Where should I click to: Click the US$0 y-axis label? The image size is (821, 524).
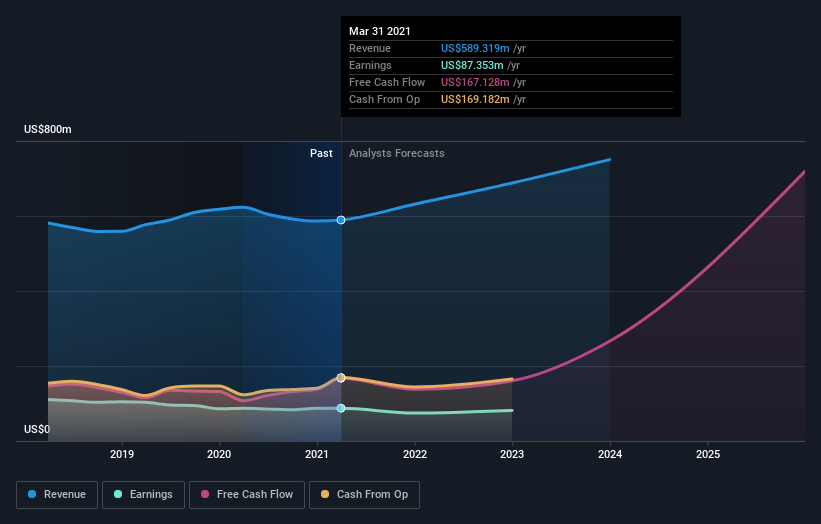tap(37, 429)
